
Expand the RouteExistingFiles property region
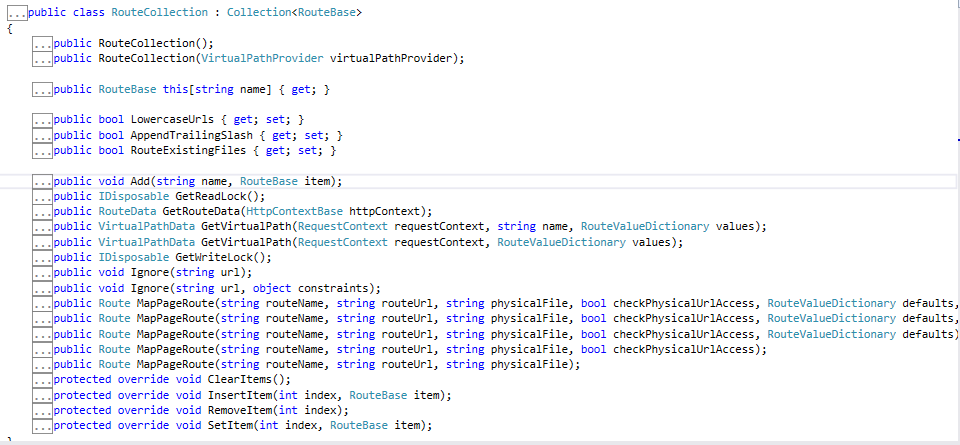pos(43,151)
